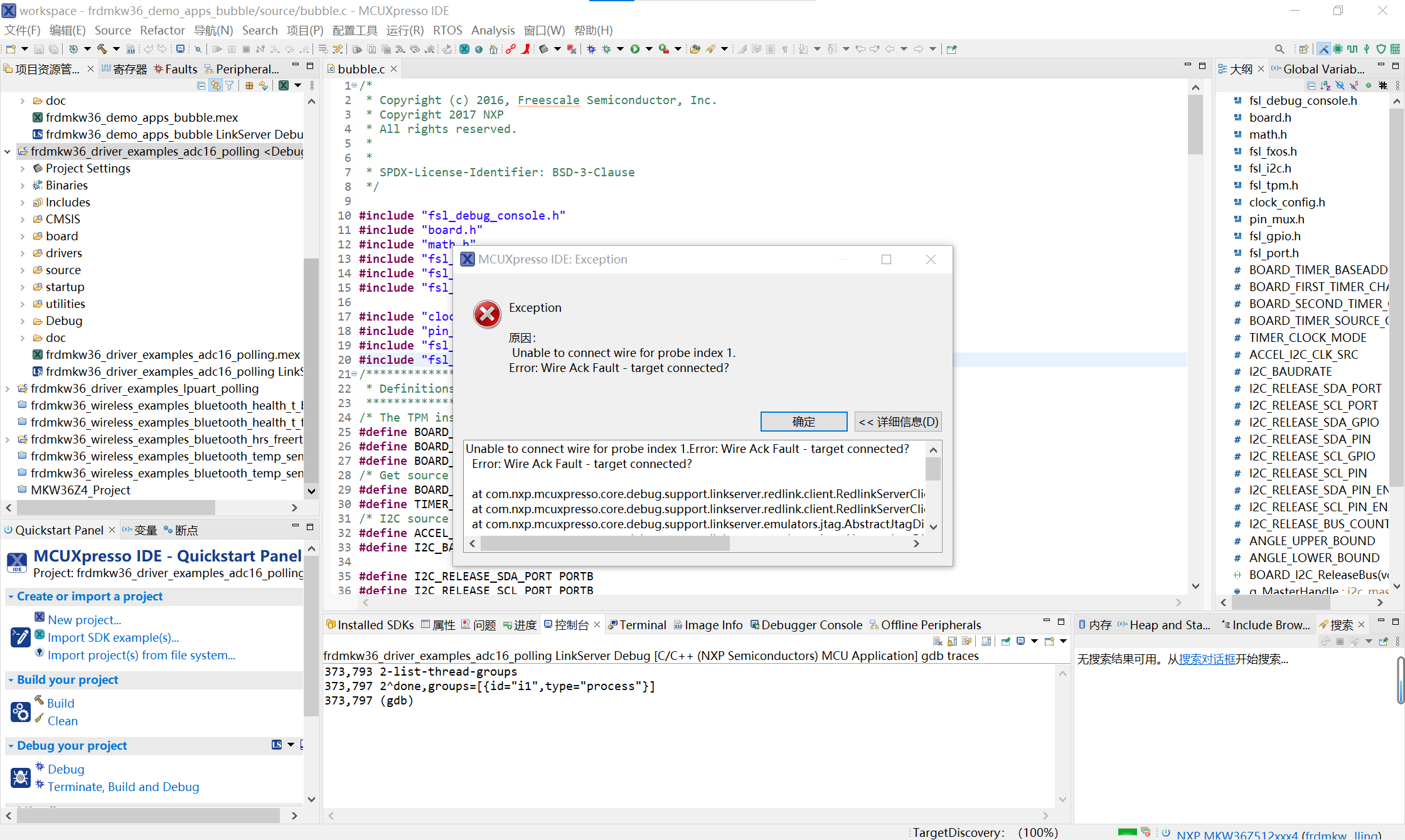Click horizontal scrollbar in exception details pane
Viewport: 1405px width, 840px height.
coord(604,544)
